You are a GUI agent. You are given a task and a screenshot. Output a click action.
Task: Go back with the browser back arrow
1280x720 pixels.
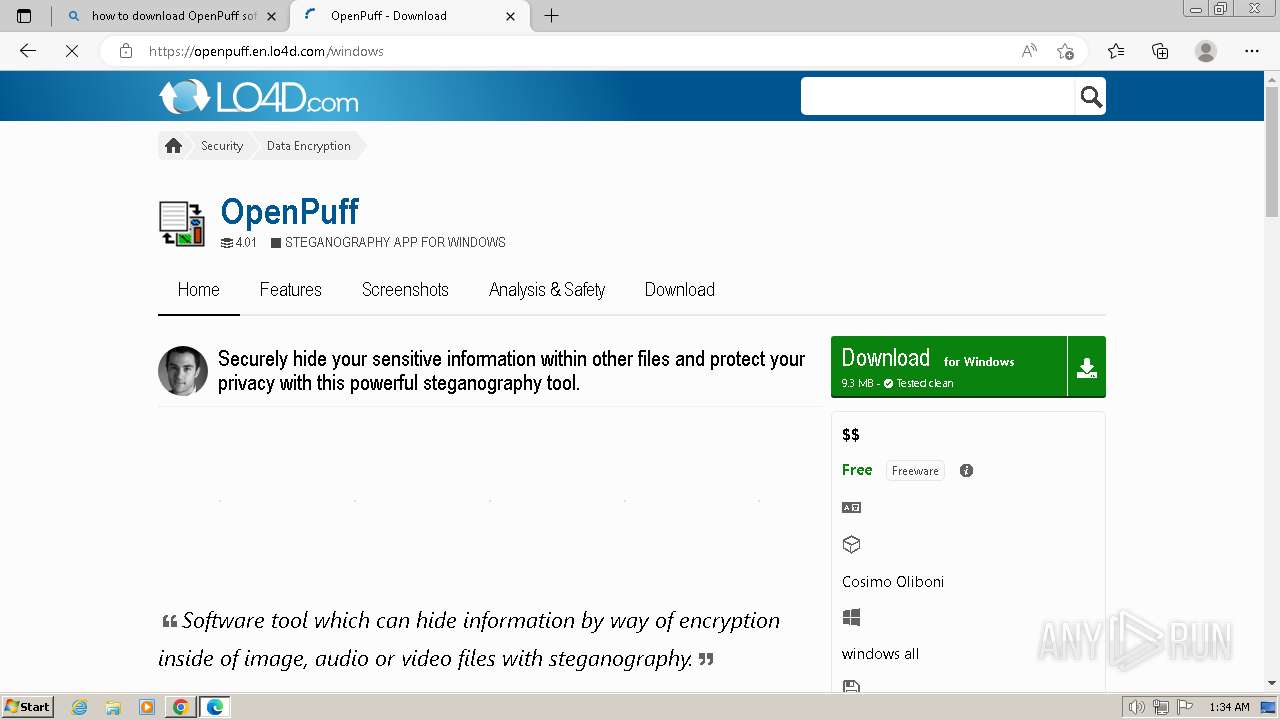(28, 51)
